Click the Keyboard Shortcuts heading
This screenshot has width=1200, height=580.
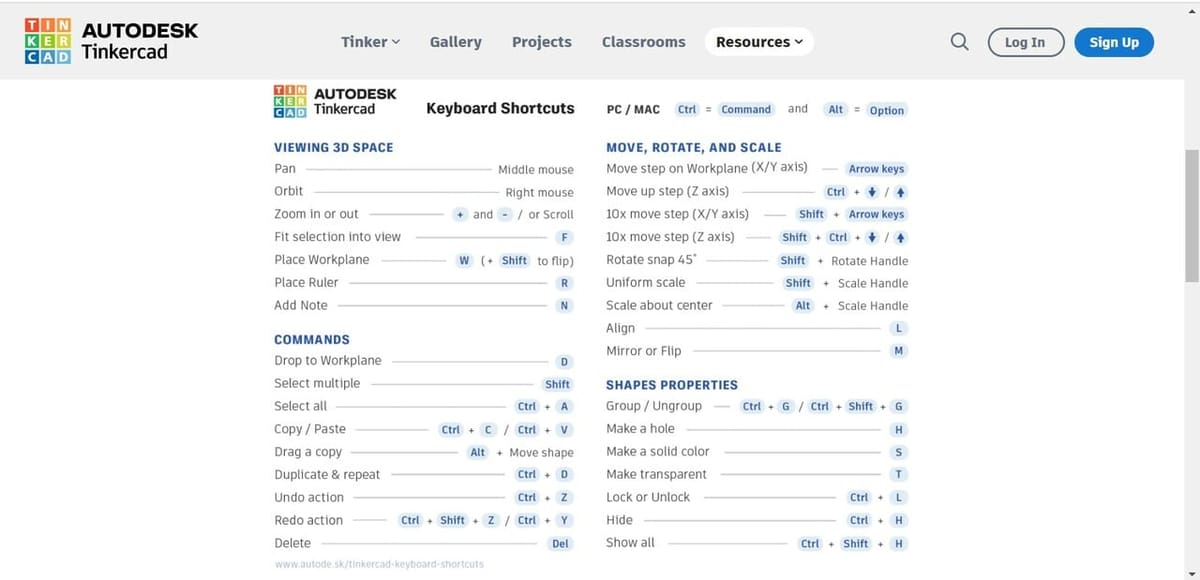(500, 108)
